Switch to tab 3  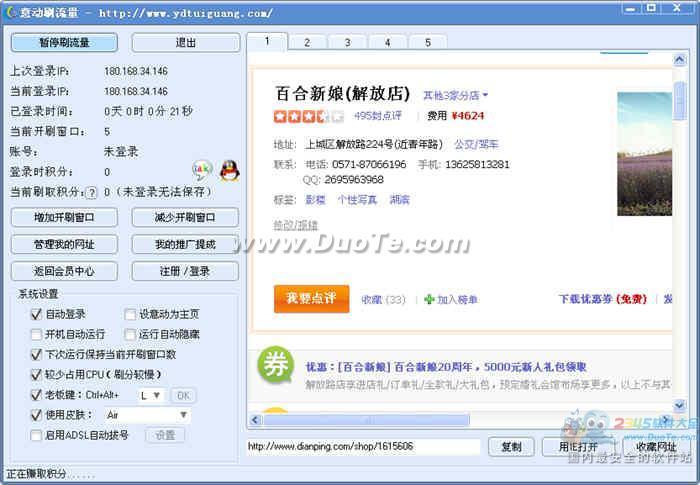pos(347,42)
